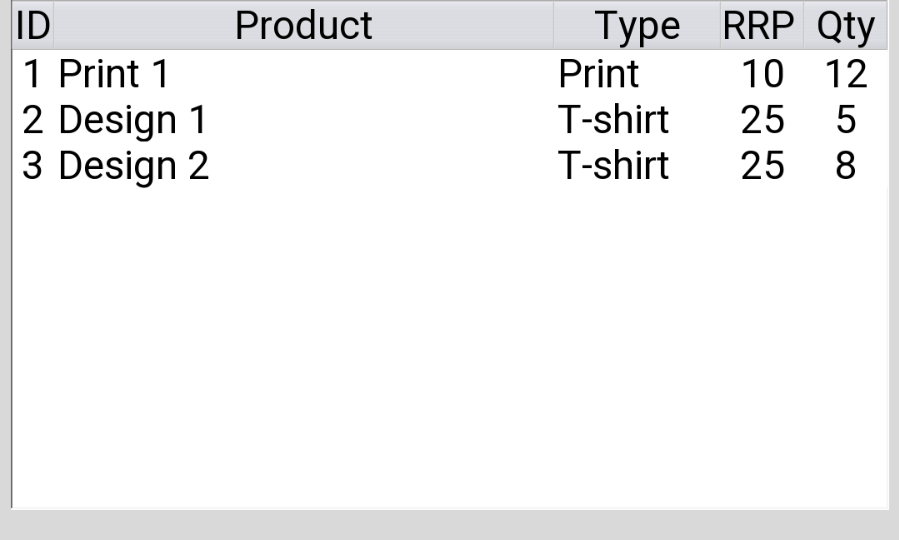Viewport: 899px width, 540px height.
Task: Sort table by Type column header
Action: coord(636,26)
